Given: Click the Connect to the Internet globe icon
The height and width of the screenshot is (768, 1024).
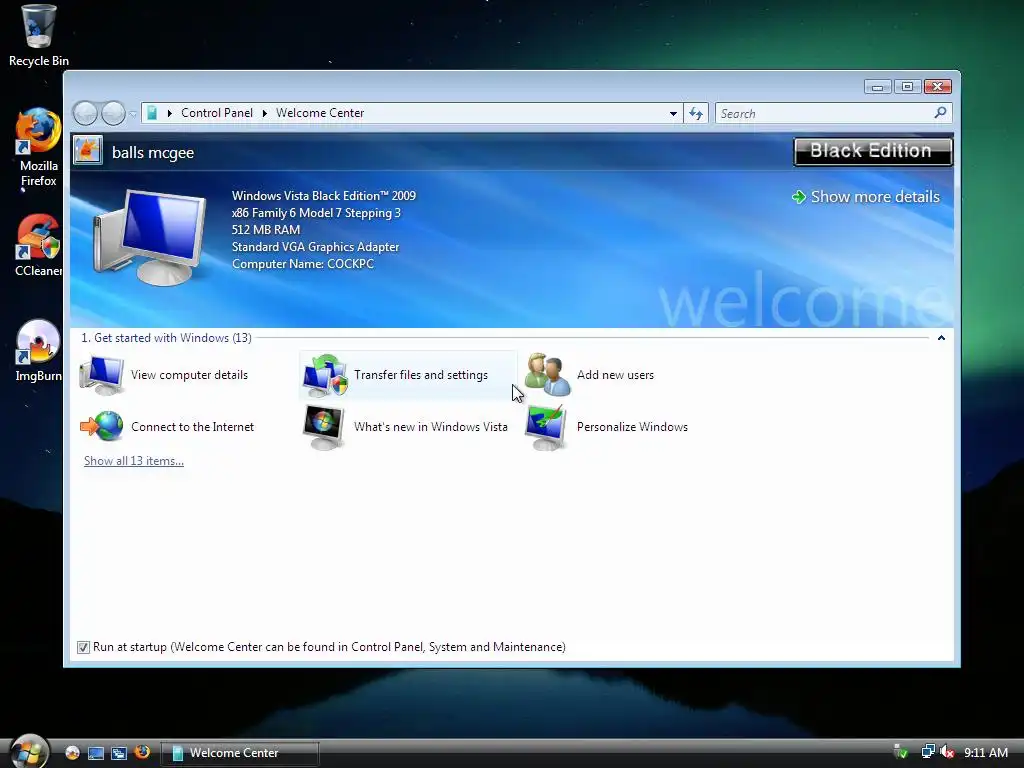Looking at the screenshot, I should 102,426.
